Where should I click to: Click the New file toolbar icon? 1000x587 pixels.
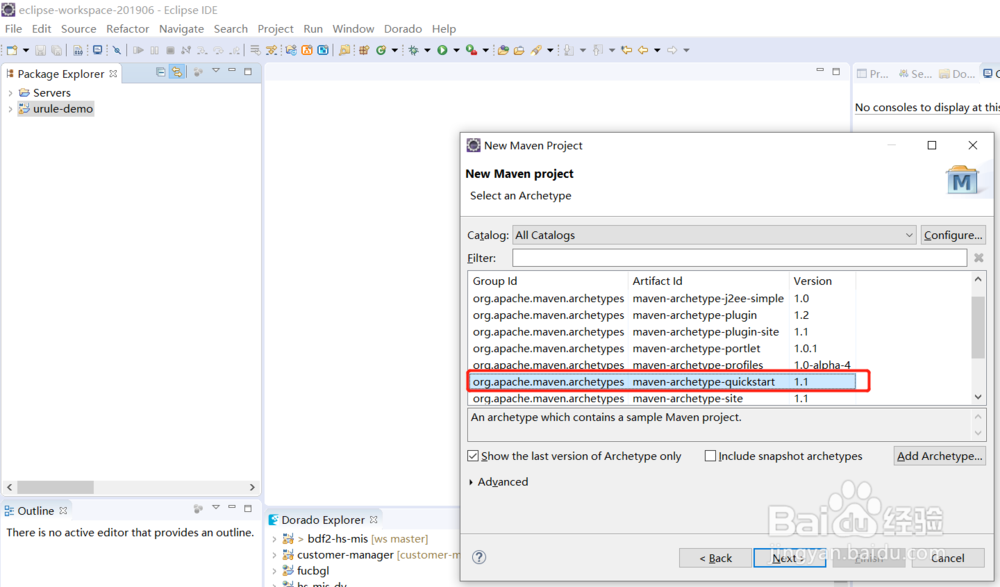click(11, 50)
